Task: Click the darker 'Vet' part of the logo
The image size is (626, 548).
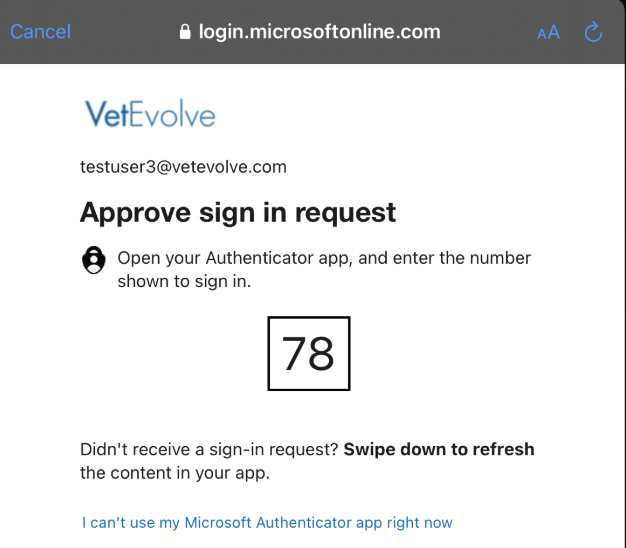Action: [107, 114]
